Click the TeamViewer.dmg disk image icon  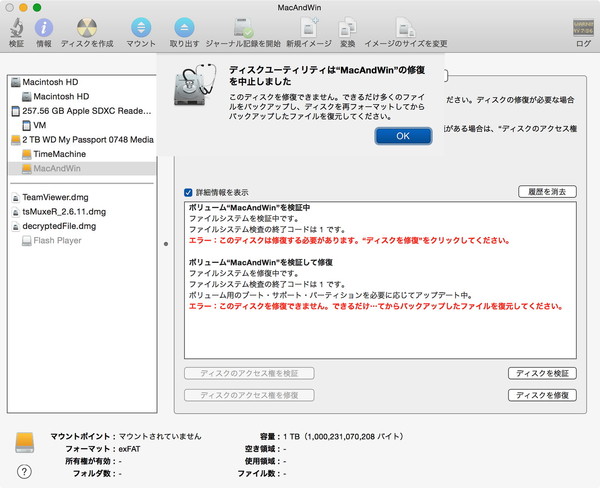click(x=16, y=197)
